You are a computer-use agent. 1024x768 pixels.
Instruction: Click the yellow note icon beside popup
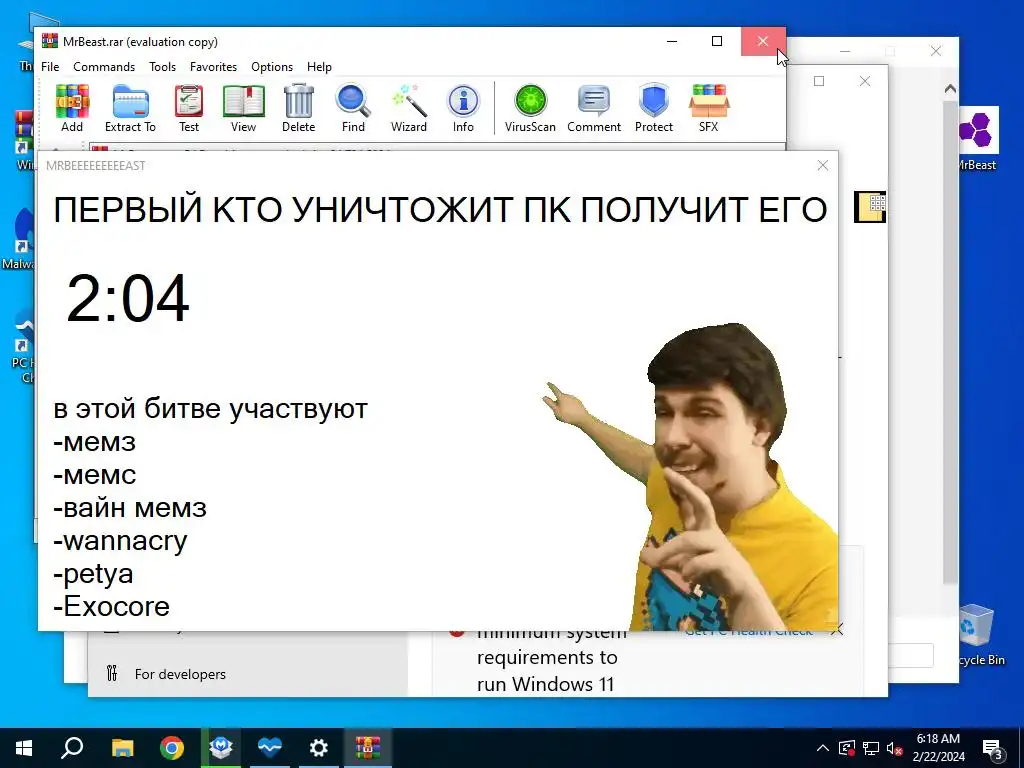[x=870, y=207]
